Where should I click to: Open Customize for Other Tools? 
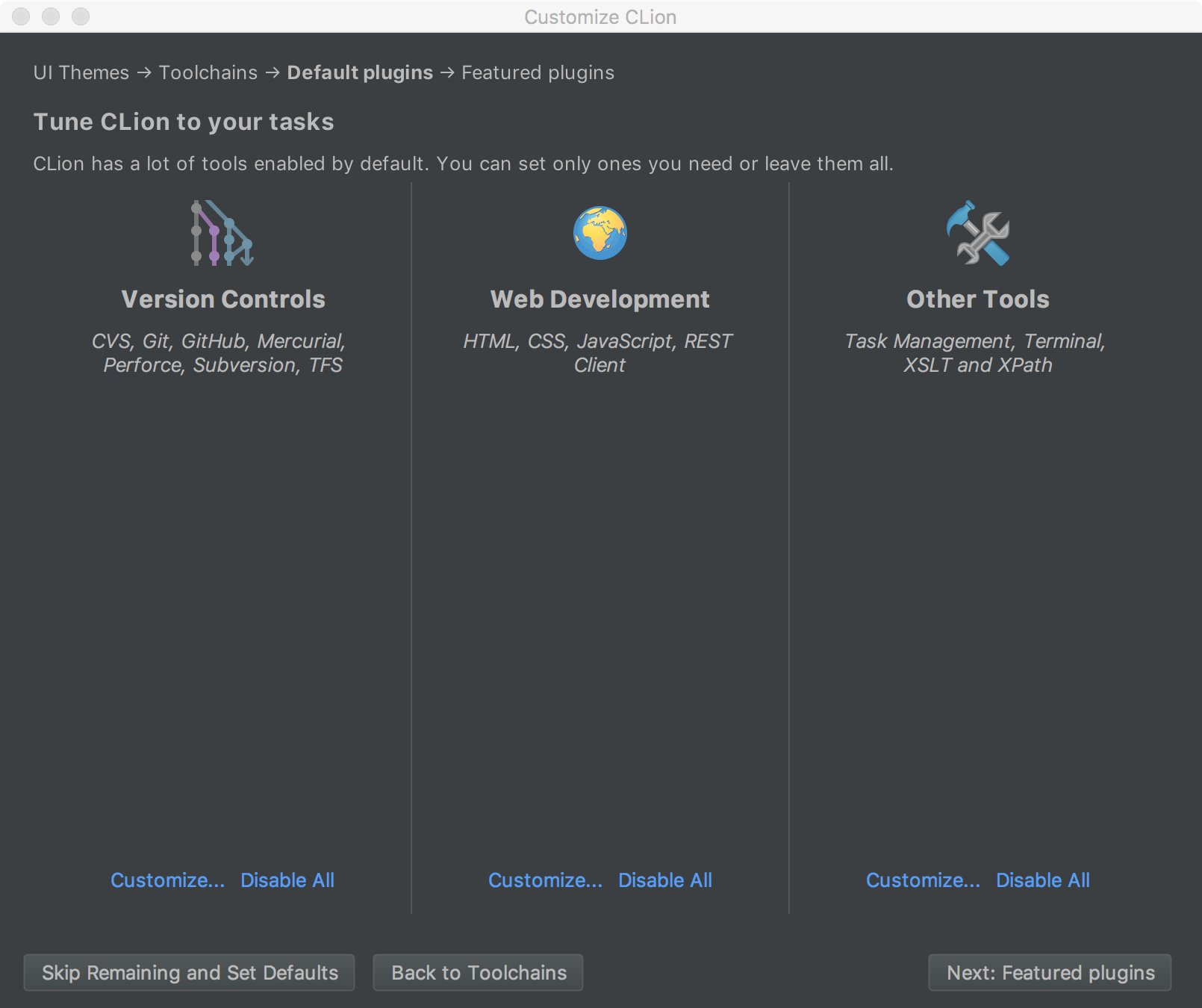[923, 880]
